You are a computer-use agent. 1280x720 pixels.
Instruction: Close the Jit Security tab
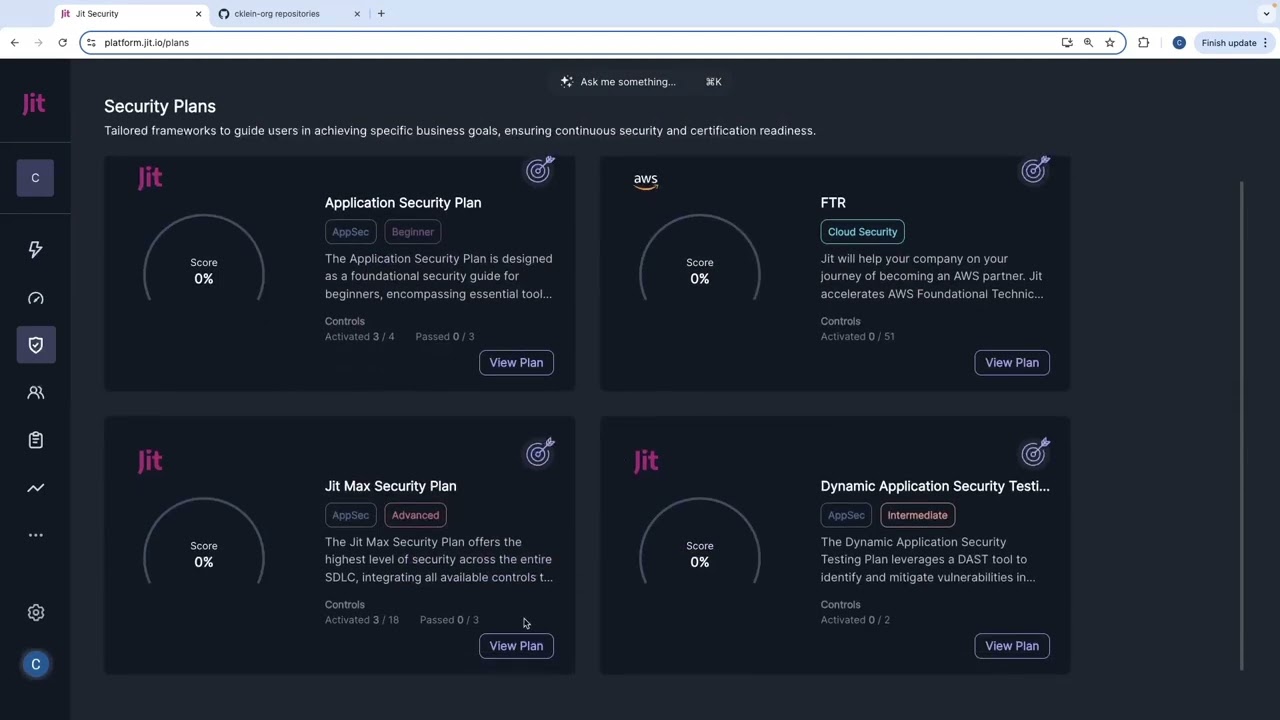pos(198,14)
